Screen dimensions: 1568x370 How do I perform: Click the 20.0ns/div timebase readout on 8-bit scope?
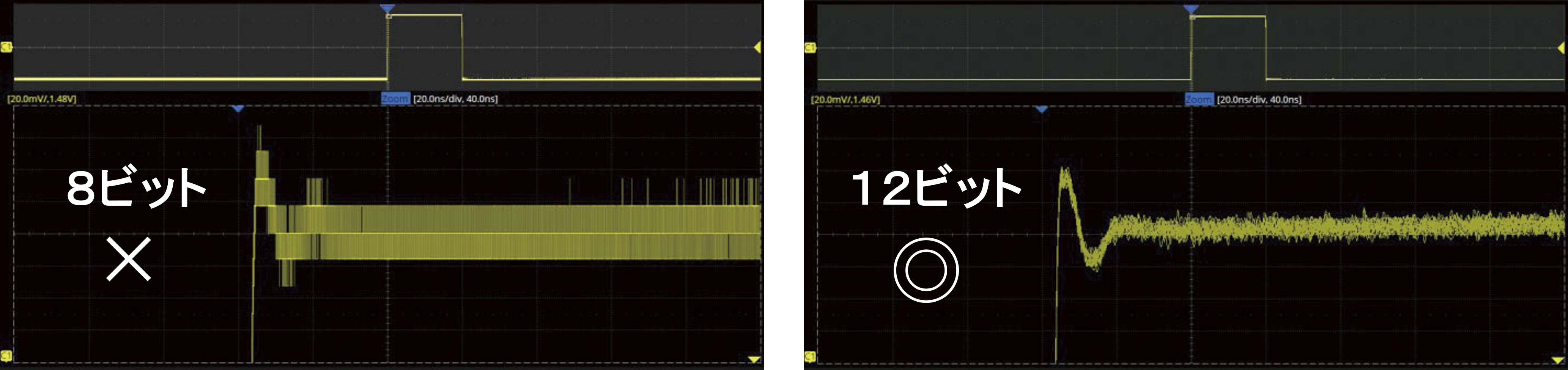point(455,99)
